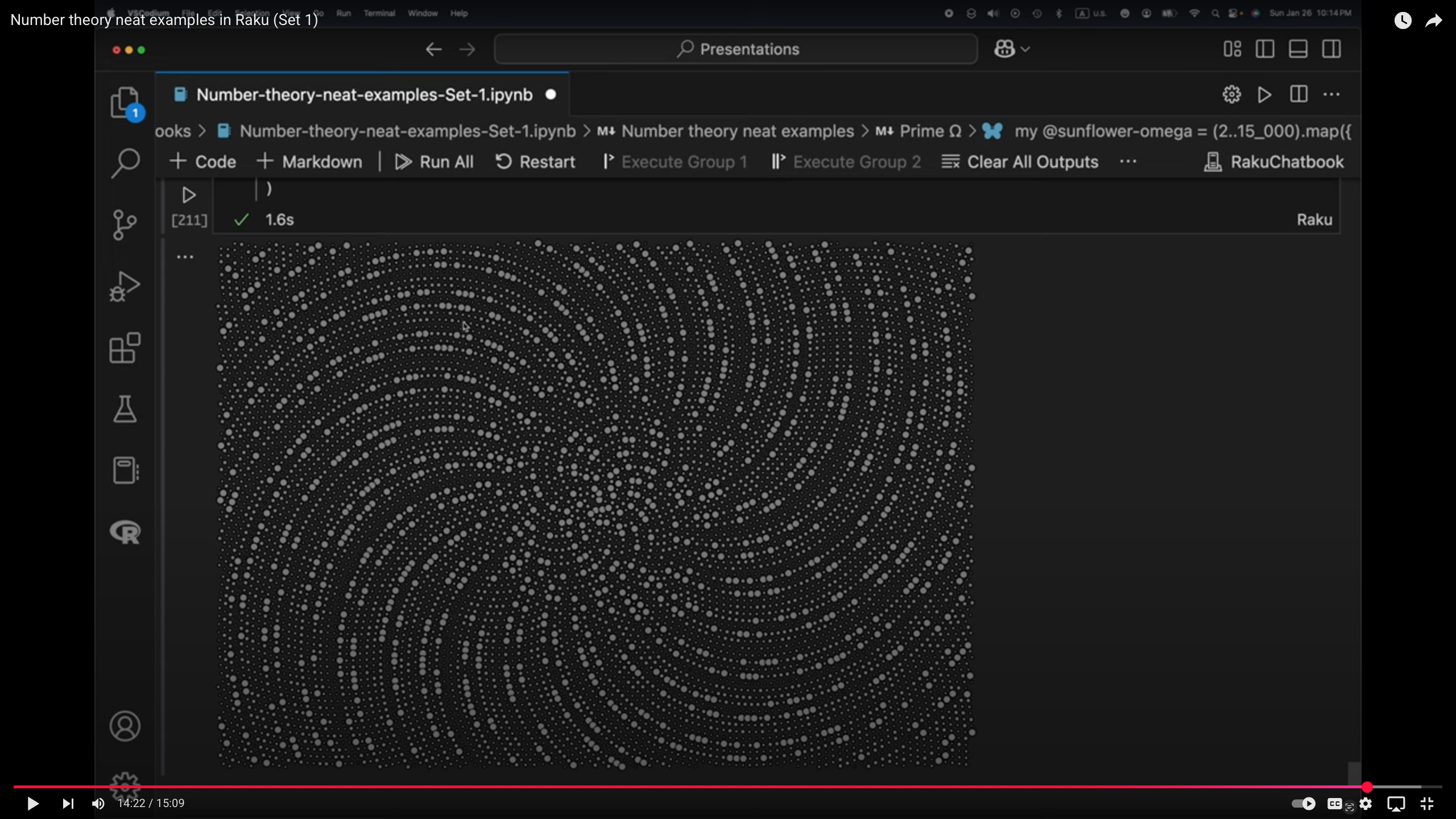This screenshot has width=1456, height=819.
Task: Add a new Markdown cell
Action: point(309,162)
